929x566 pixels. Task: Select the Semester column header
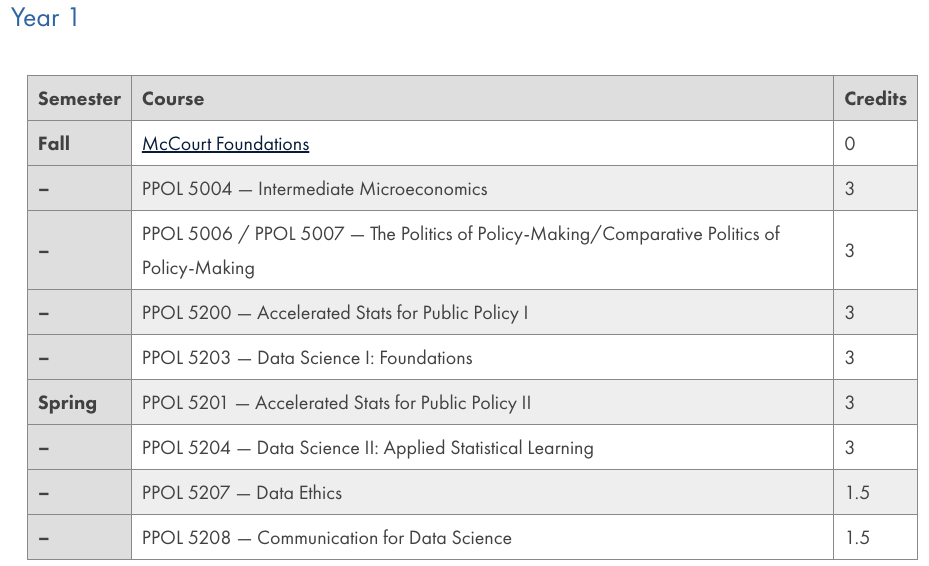click(x=79, y=98)
